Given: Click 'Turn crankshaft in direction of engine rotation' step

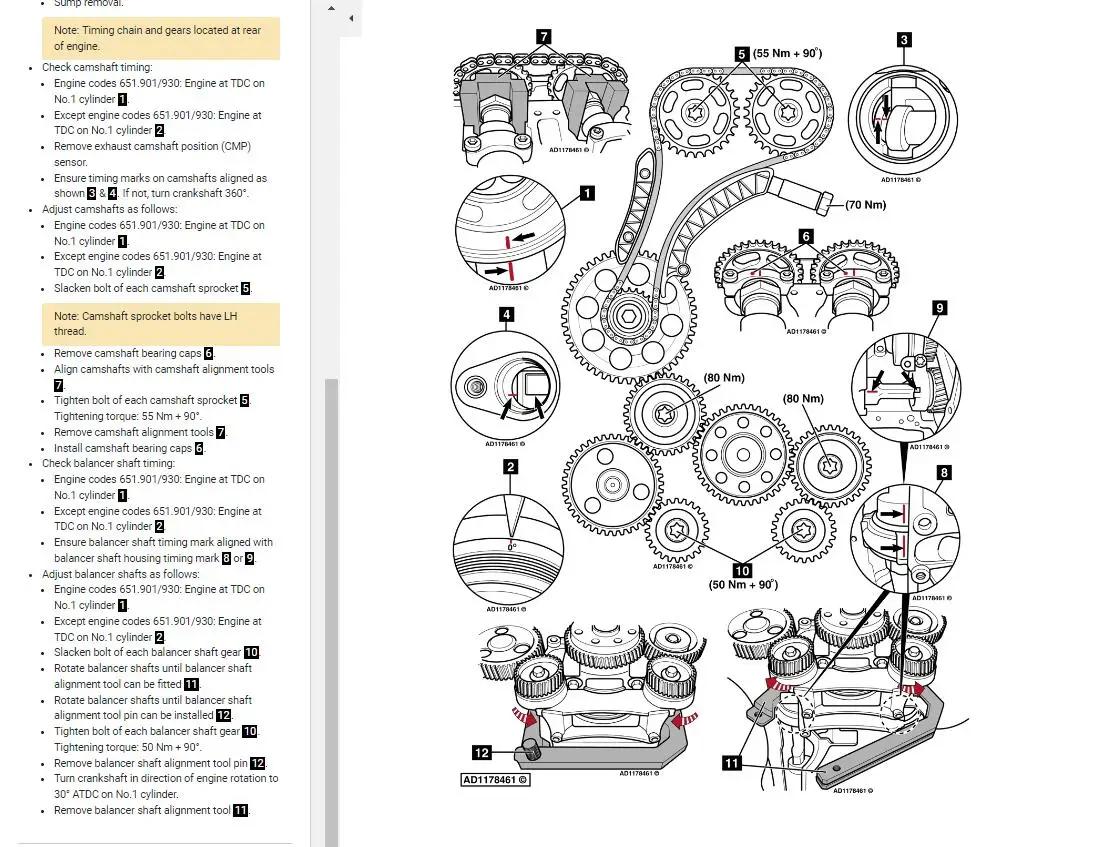Looking at the screenshot, I should 166,786.
